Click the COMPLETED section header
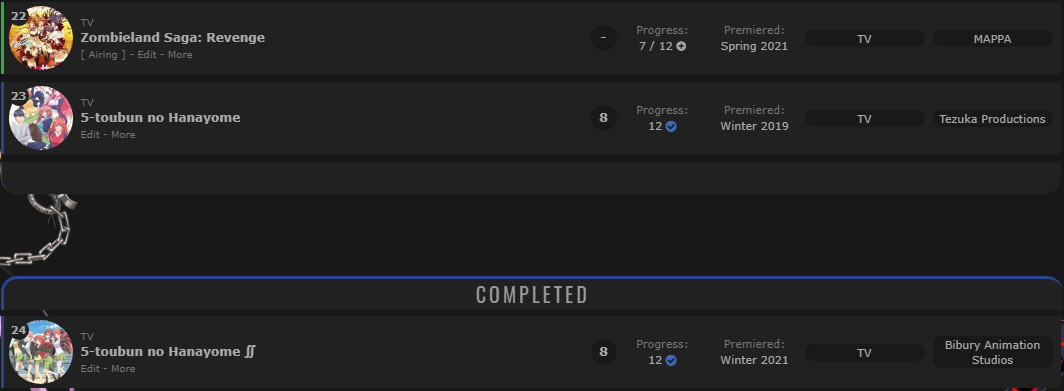Screen dimensions: 1064x391 (531, 295)
